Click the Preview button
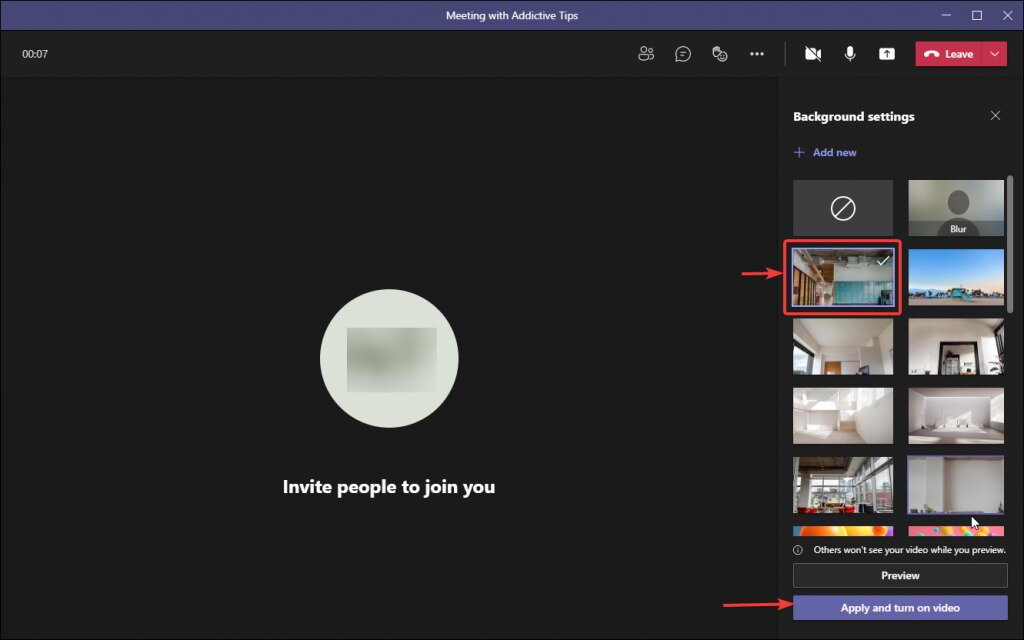1024x640 pixels. pos(899,575)
